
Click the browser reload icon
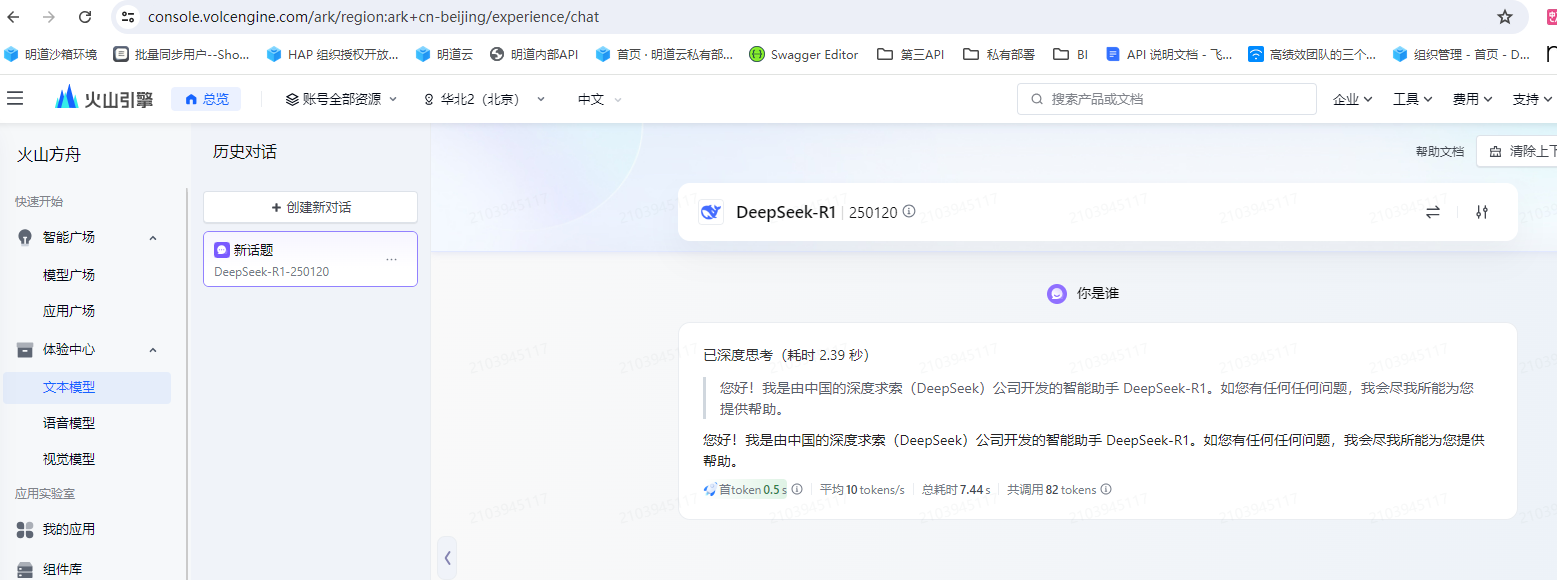pyautogui.click(x=85, y=17)
